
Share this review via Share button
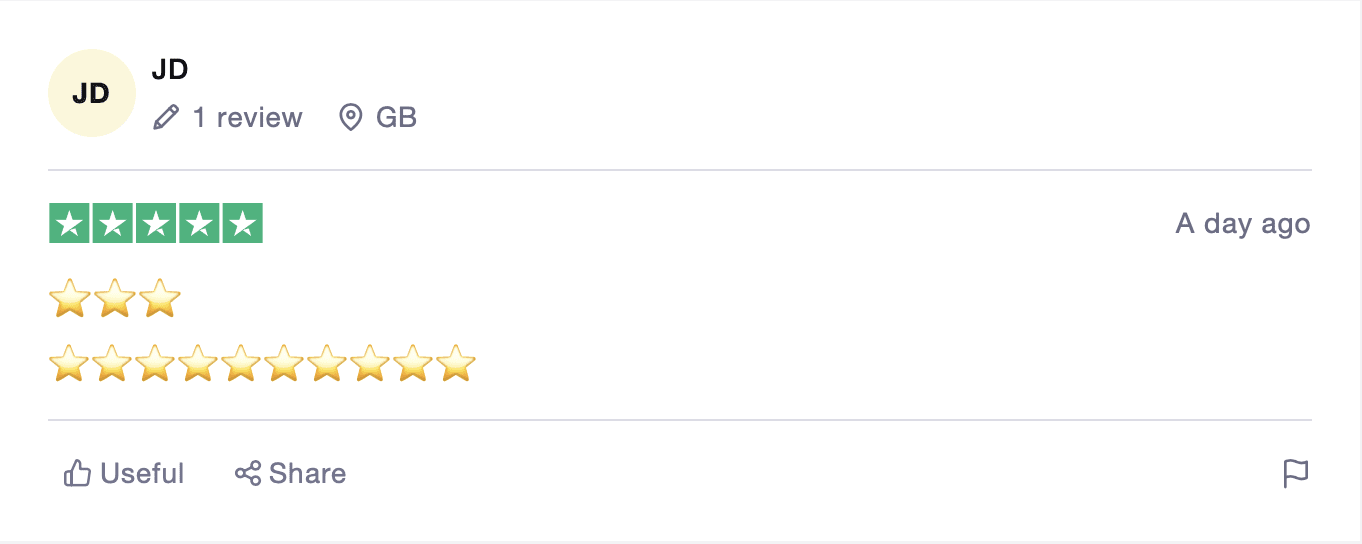[x=290, y=473]
